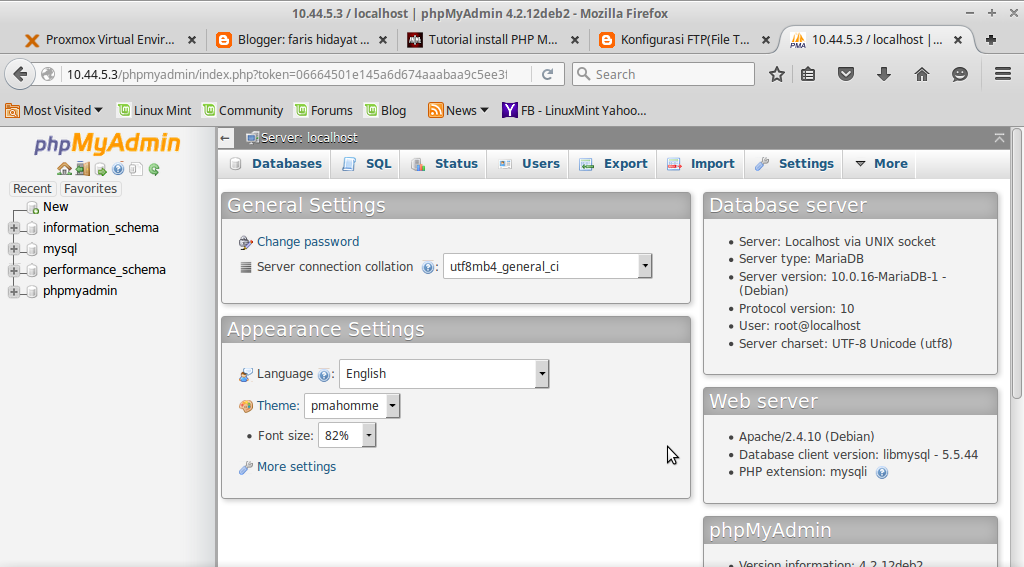Click the Log out door icon
Viewport: 1024px width, 567px height.
coord(82,169)
